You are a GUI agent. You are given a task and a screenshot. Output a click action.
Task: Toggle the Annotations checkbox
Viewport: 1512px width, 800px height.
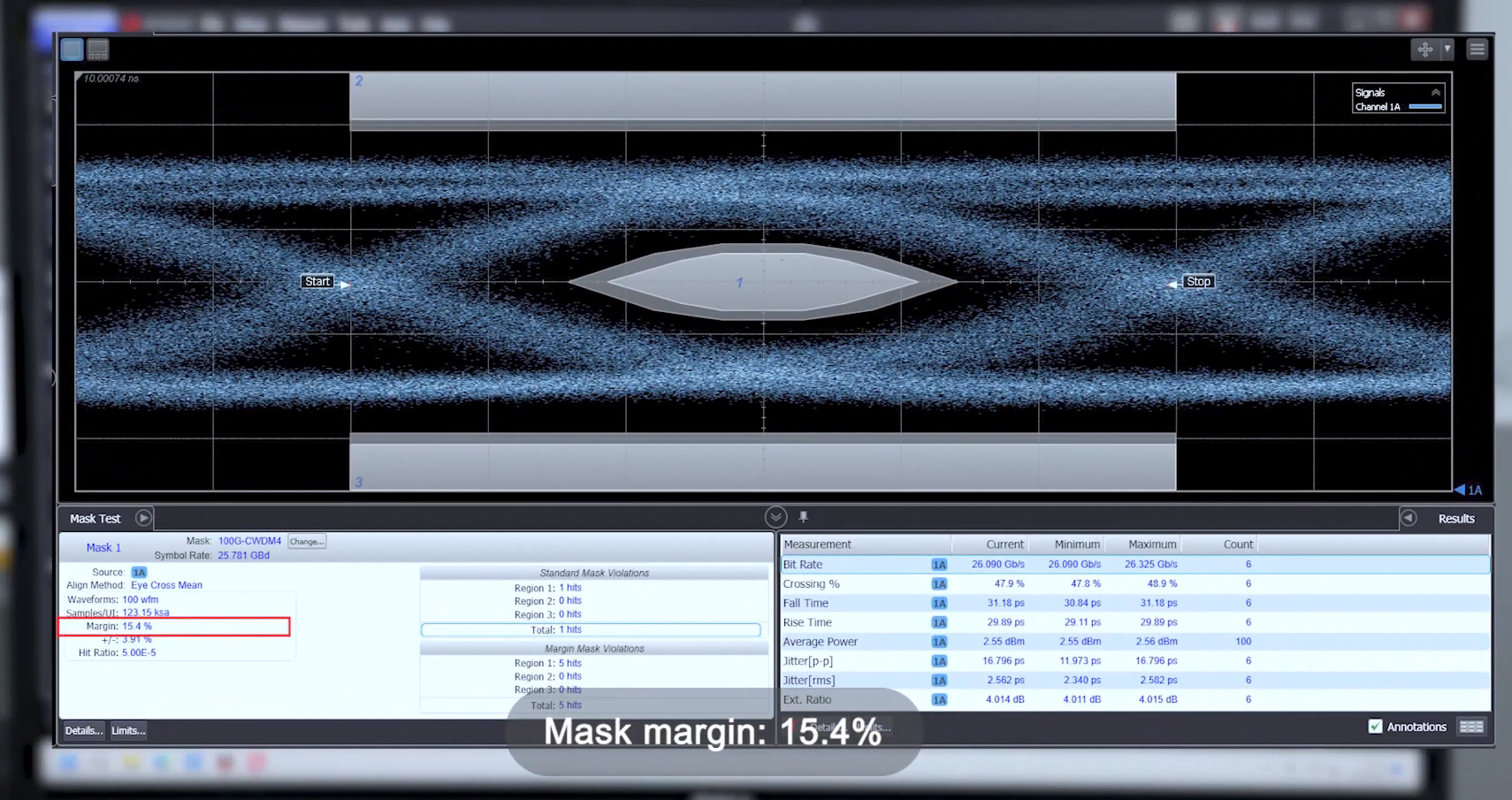1375,727
